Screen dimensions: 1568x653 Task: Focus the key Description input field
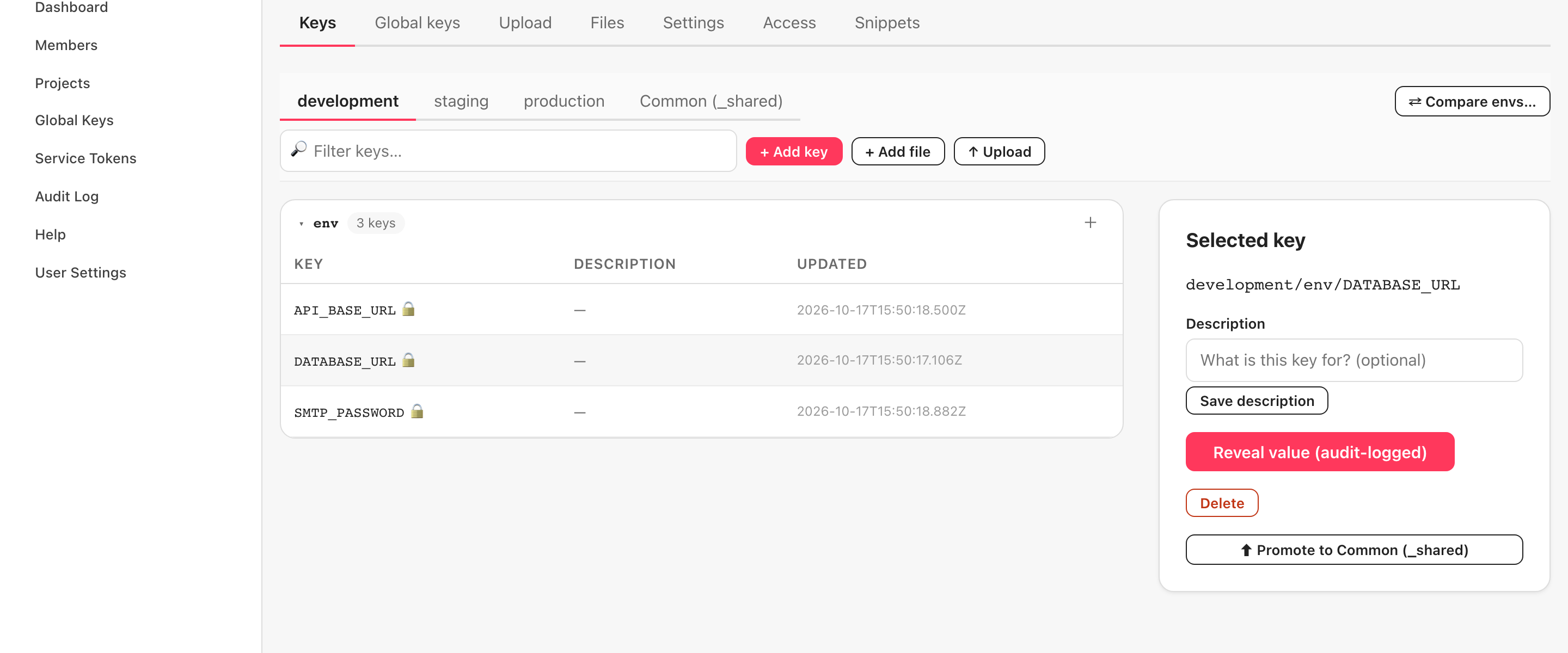(x=1353, y=360)
